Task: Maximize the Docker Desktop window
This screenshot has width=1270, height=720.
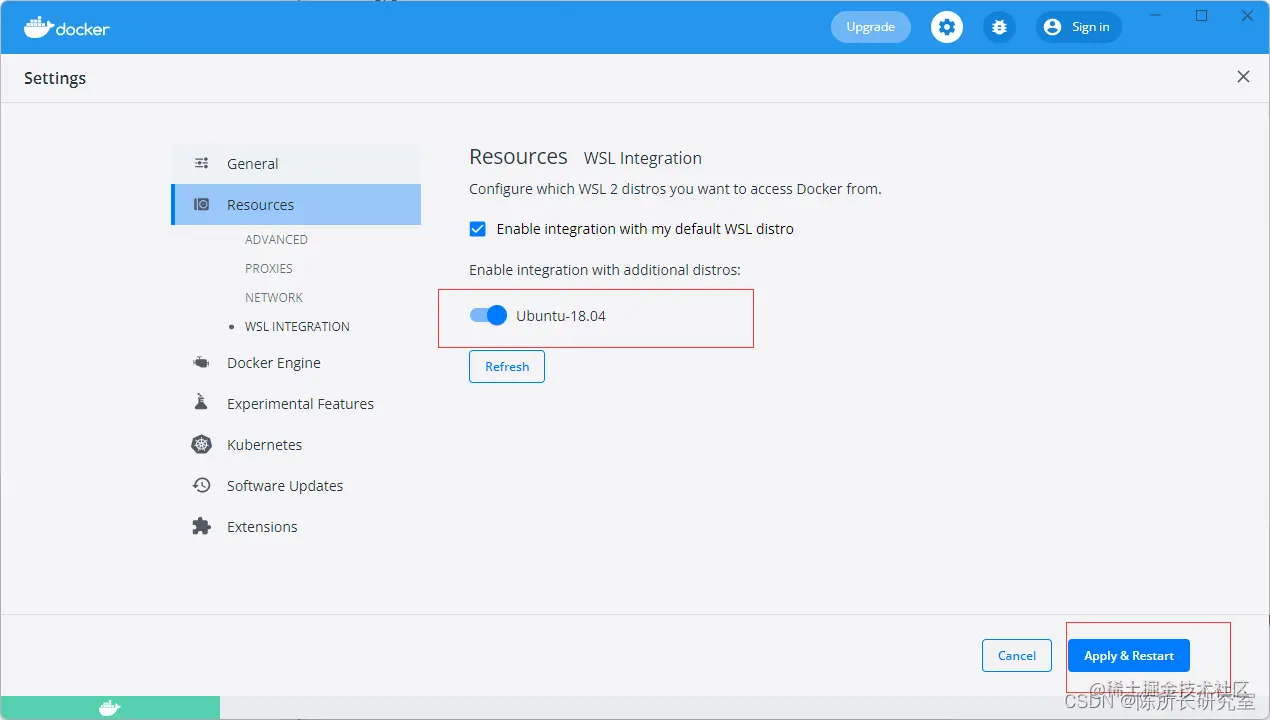Action: pos(1202,16)
